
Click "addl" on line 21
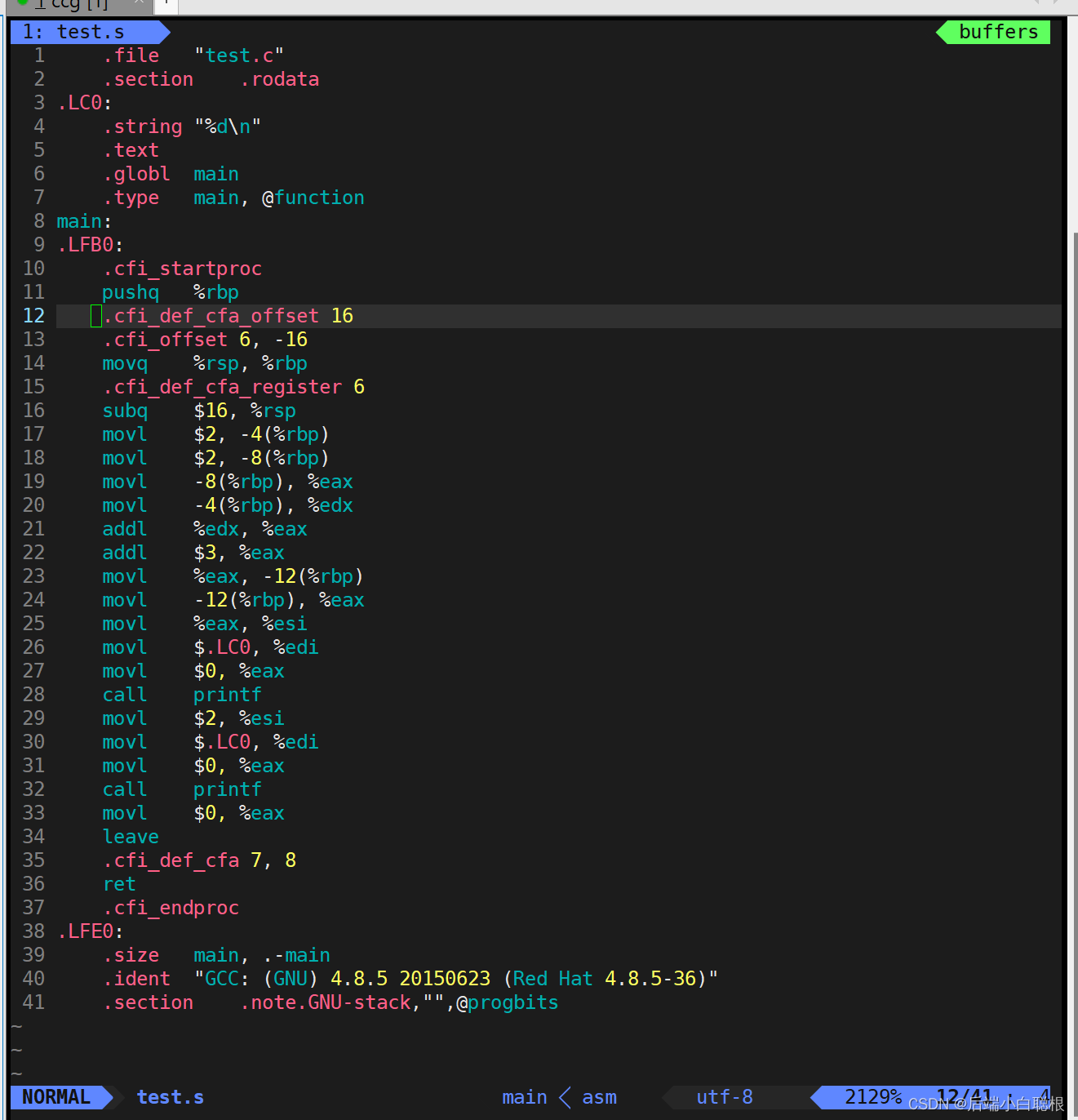tap(125, 529)
